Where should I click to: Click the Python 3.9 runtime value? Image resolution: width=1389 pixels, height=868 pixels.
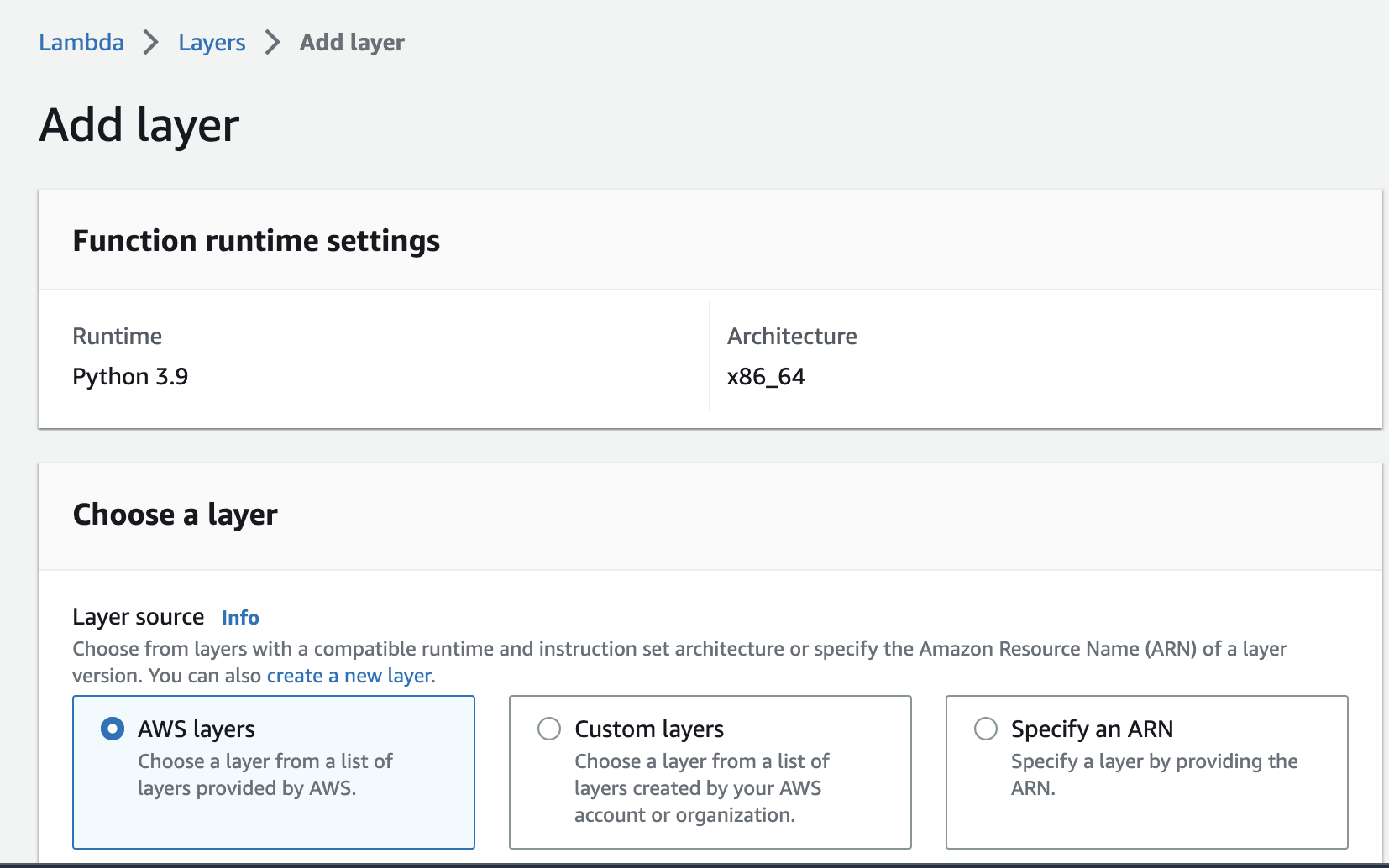pyautogui.click(x=130, y=377)
